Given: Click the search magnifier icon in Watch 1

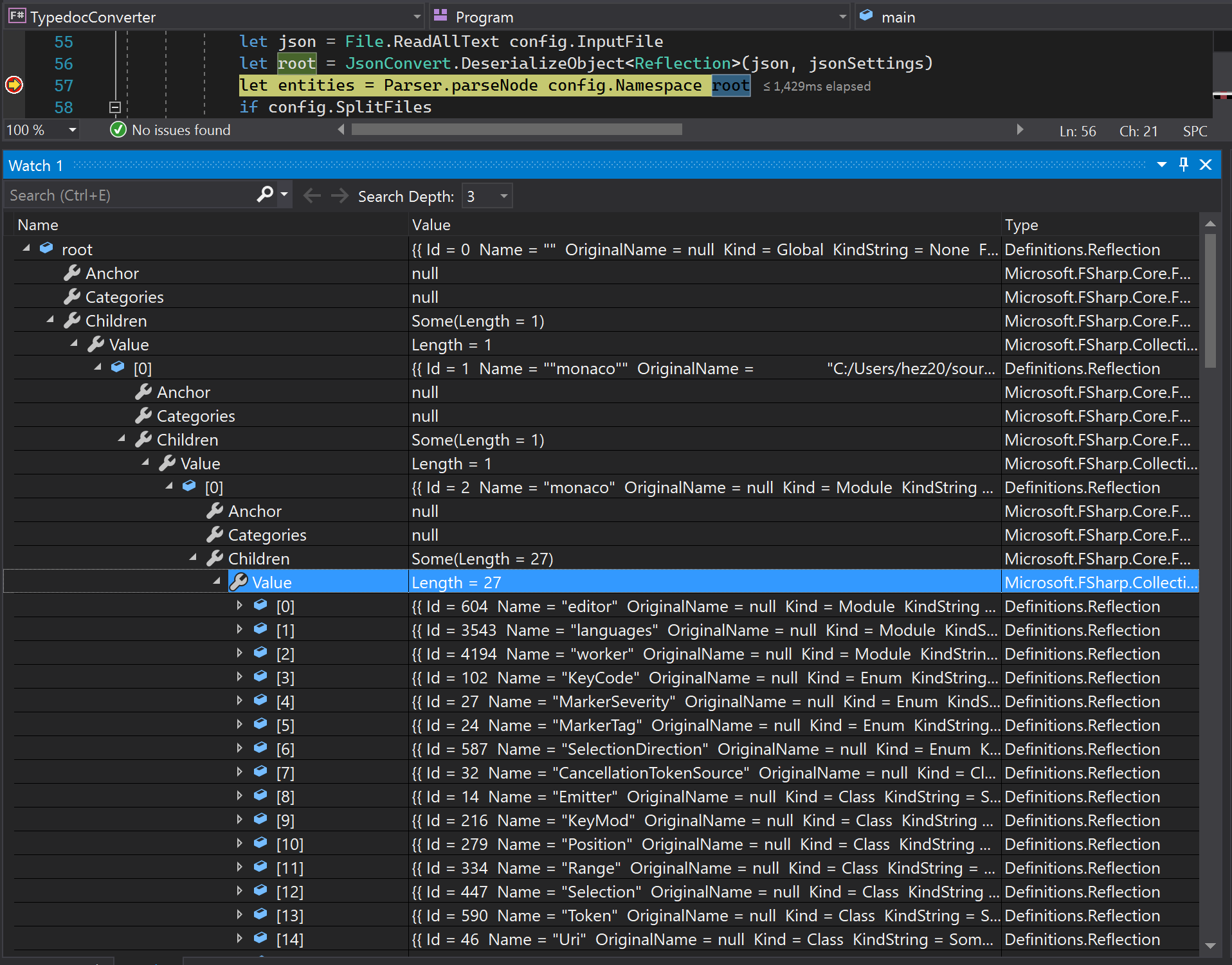Looking at the screenshot, I should point(264,194).
